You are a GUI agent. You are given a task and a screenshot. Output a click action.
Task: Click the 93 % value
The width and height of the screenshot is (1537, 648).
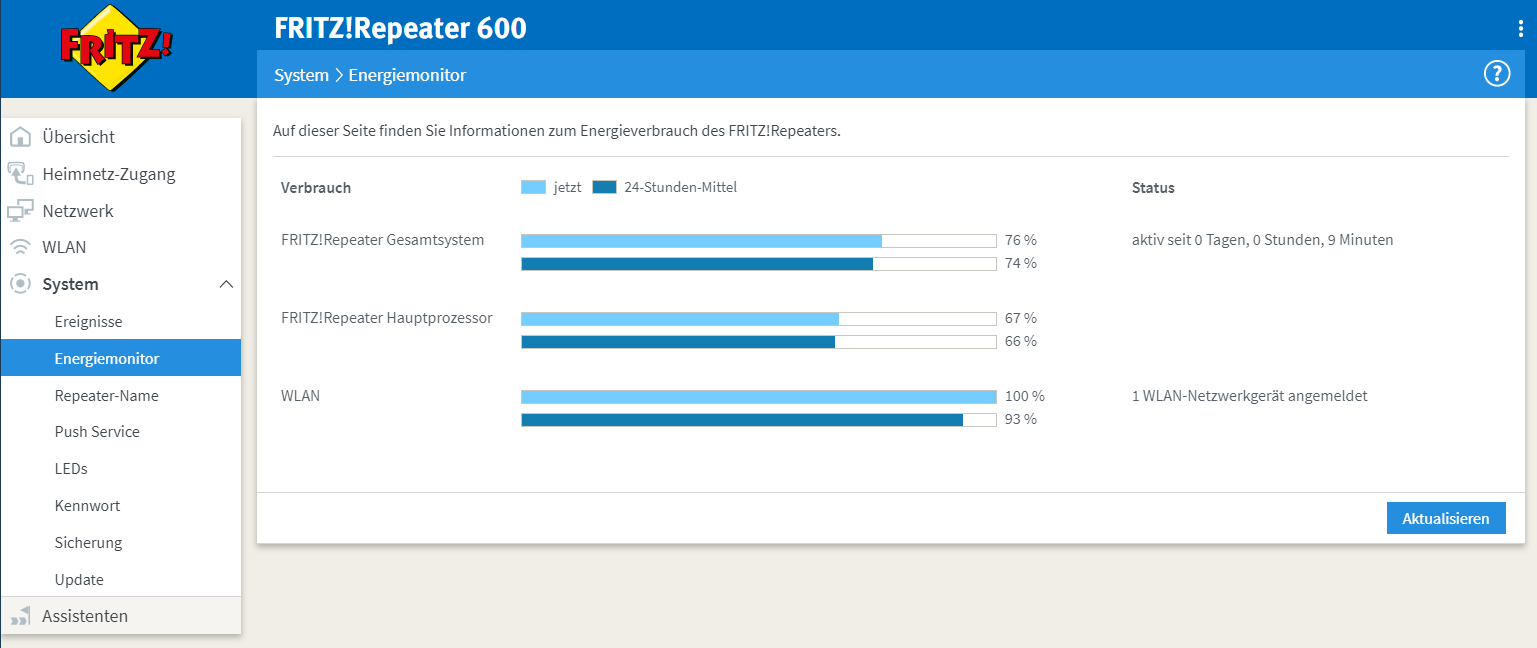pyautogui.click(x=1021, y=419)
